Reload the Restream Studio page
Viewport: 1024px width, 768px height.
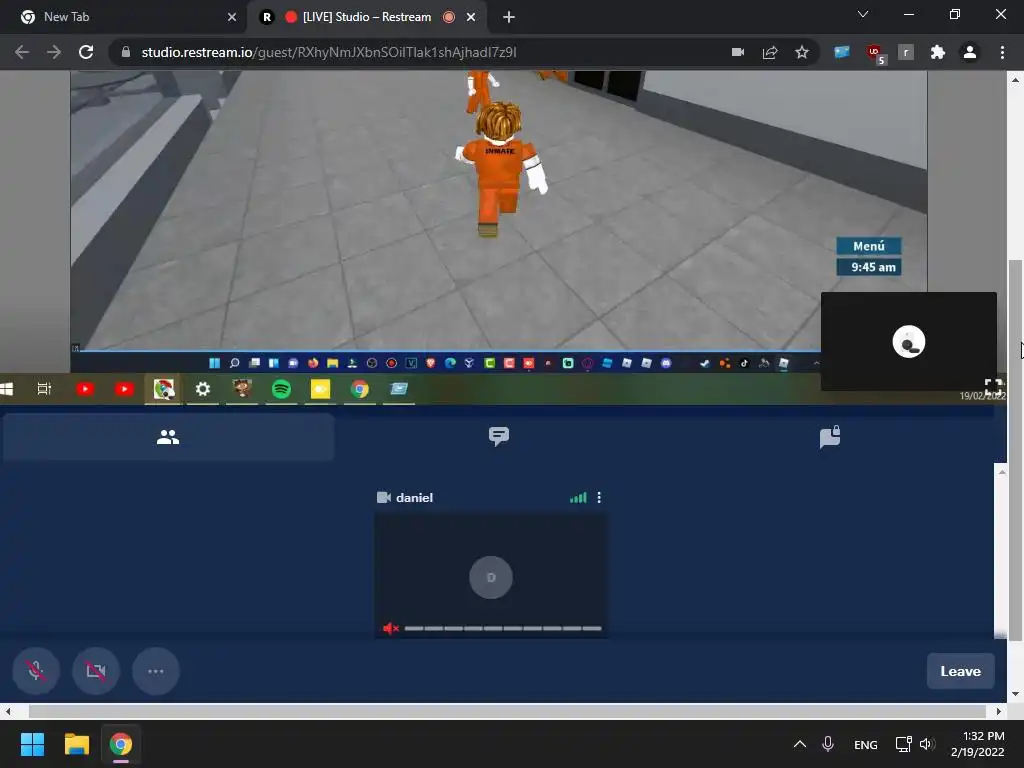pos(86,52)
